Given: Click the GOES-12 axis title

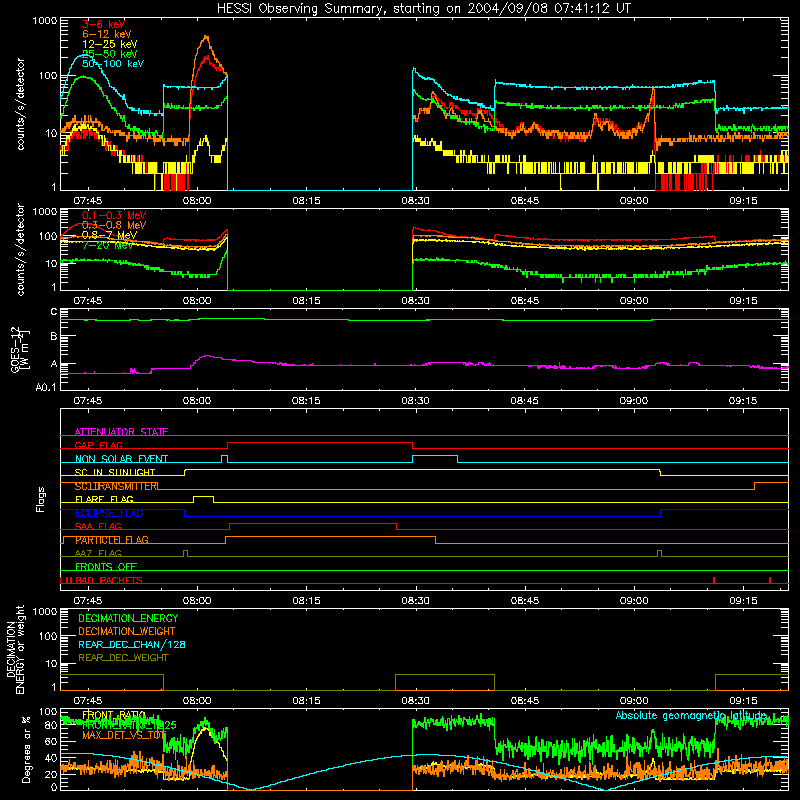Looking at the screenshot, I should point(20,350).
